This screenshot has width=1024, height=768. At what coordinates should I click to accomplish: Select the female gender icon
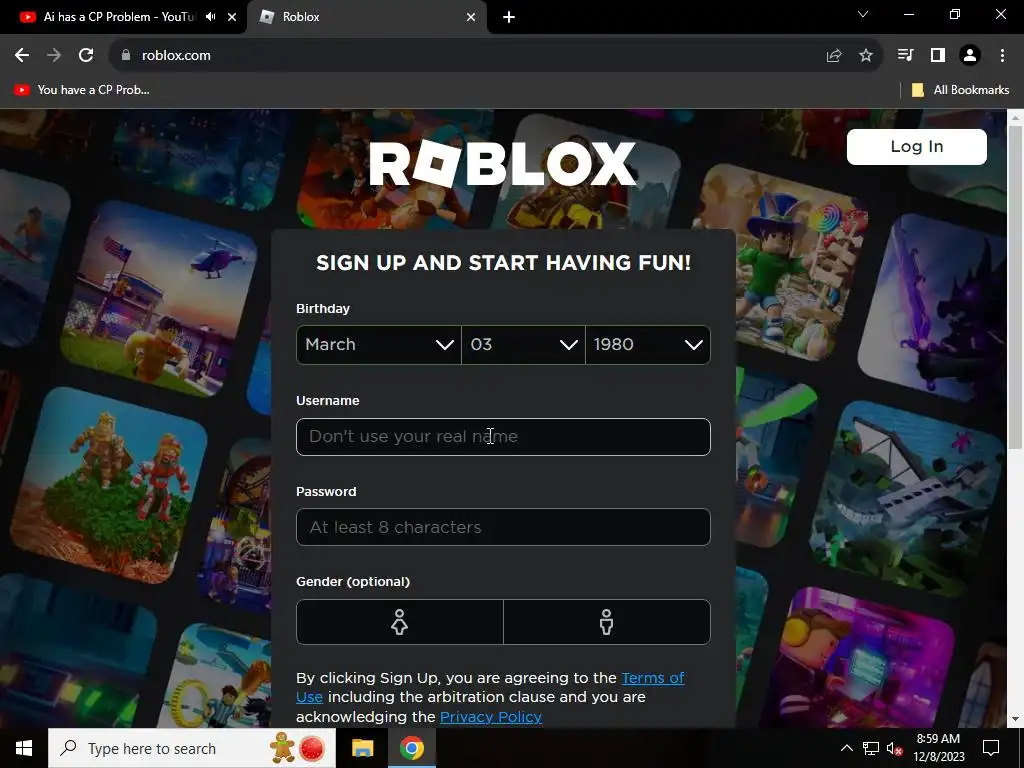[400, 622]
